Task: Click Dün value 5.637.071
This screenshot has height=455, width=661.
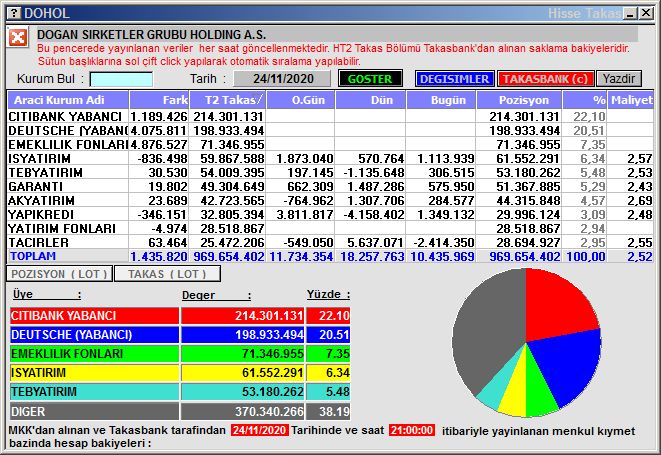Action: click(x=376, y=243)
